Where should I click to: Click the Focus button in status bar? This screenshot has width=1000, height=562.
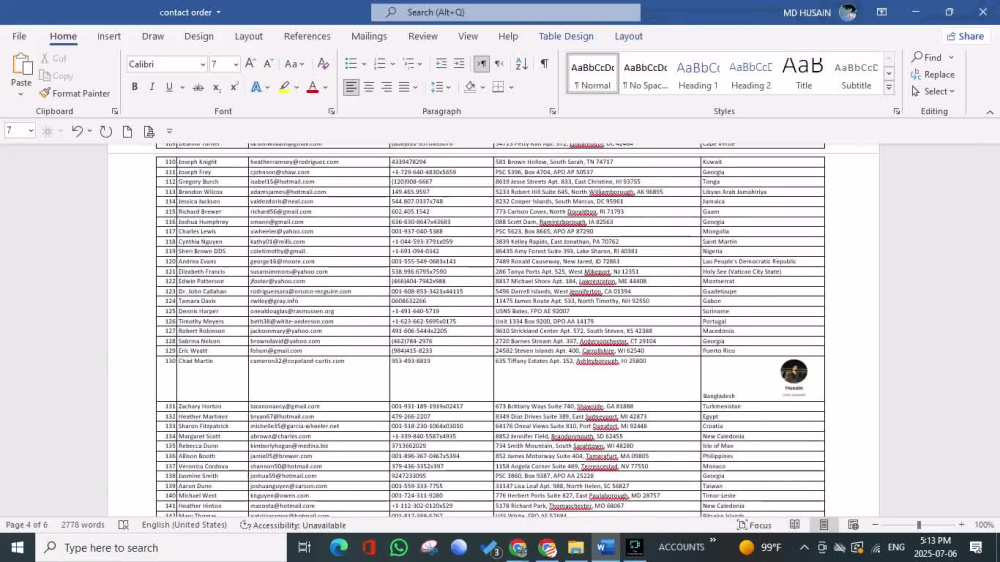click(754, 525)
